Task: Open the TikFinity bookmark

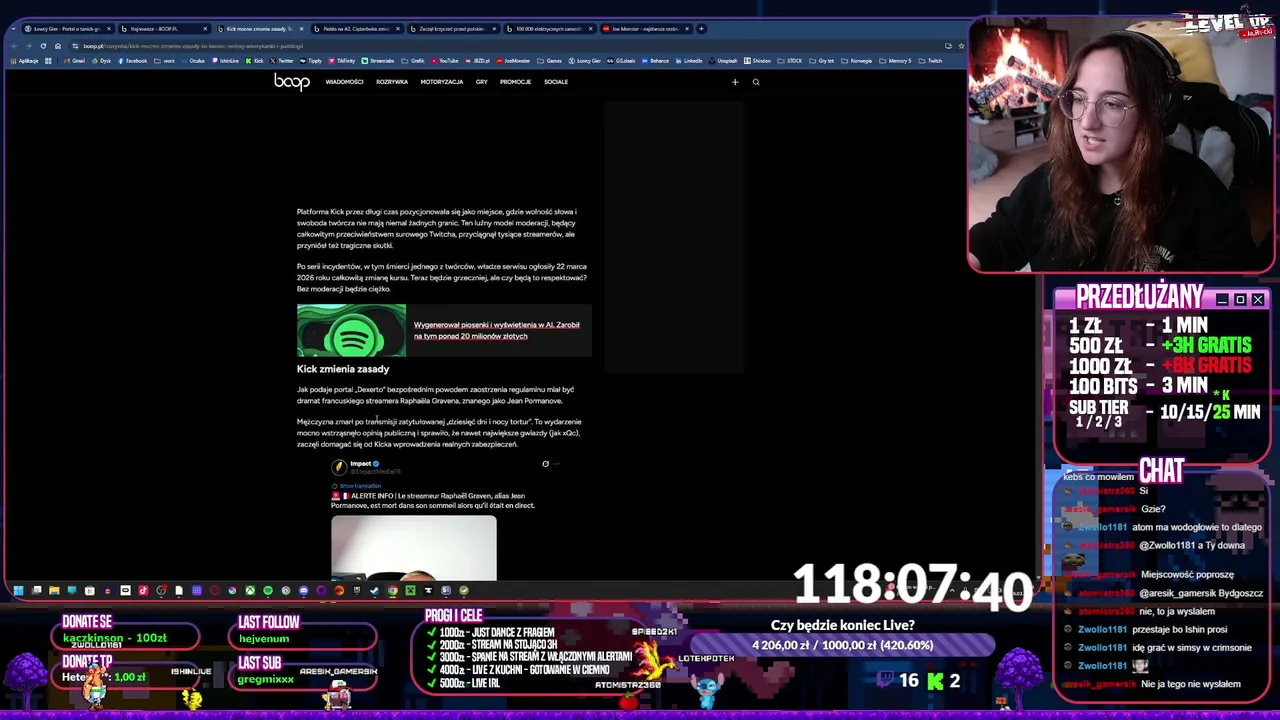Action: coord(341,61)
